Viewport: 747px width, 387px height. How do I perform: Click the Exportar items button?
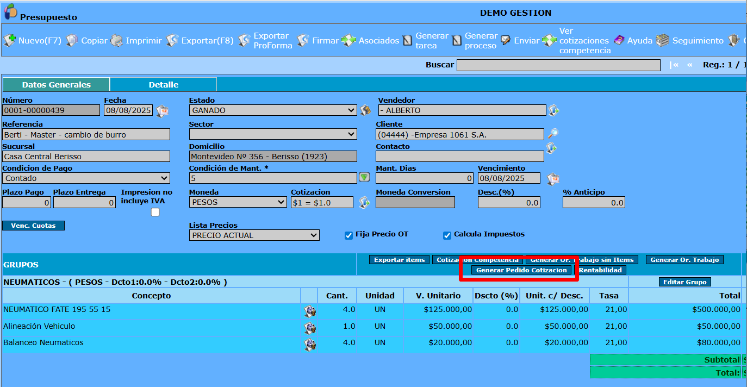[x=400, y=260]
